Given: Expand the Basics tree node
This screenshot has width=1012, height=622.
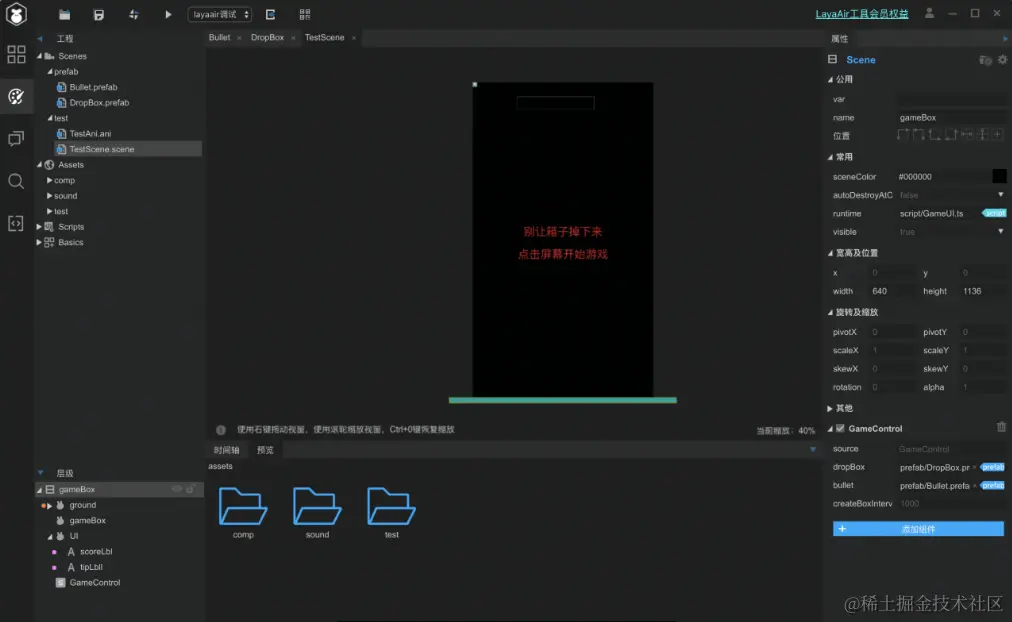Looking at the screenshot, I should tap(39, 242).
